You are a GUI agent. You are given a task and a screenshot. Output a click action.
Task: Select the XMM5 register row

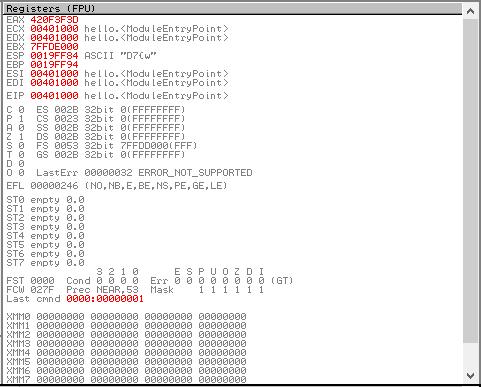point(126,361)
